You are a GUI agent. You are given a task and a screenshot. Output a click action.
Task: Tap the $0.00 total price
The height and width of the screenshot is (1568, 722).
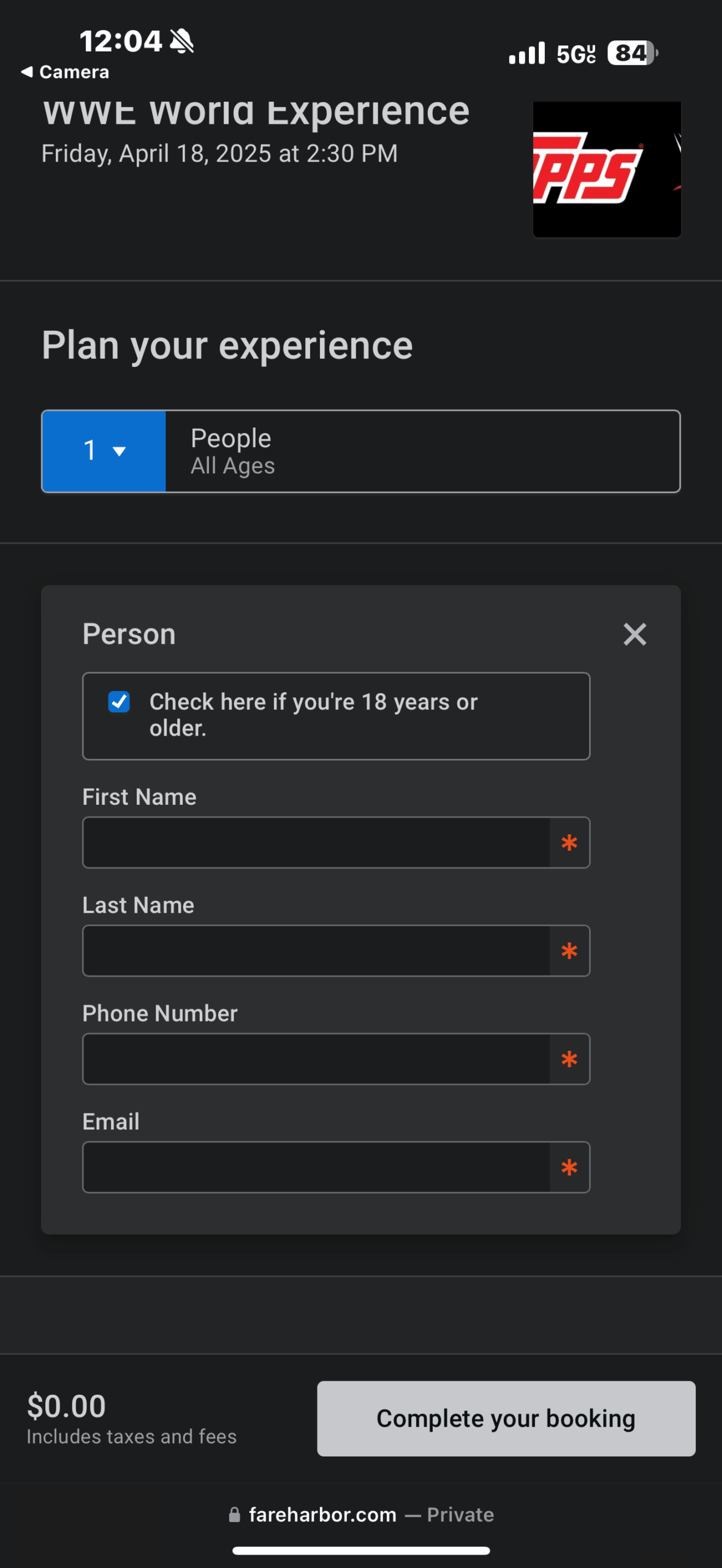pos(66,1406)
